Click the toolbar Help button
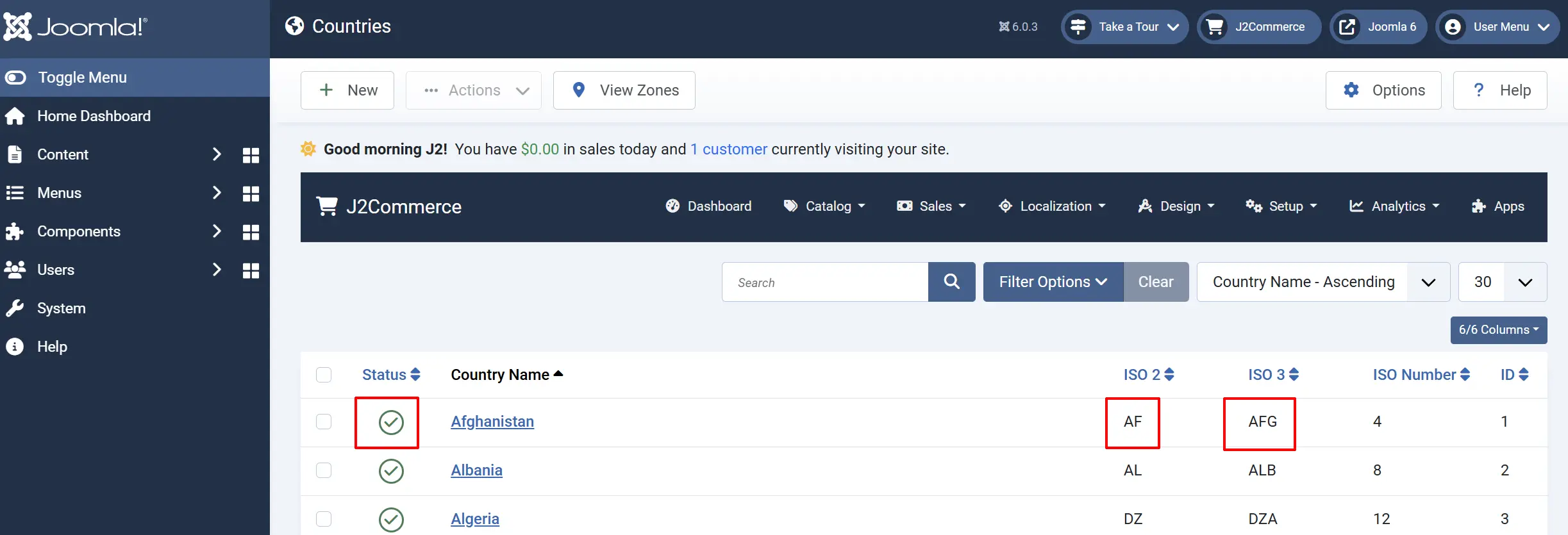The image size is (1568, 535). tap(1500, 90)
